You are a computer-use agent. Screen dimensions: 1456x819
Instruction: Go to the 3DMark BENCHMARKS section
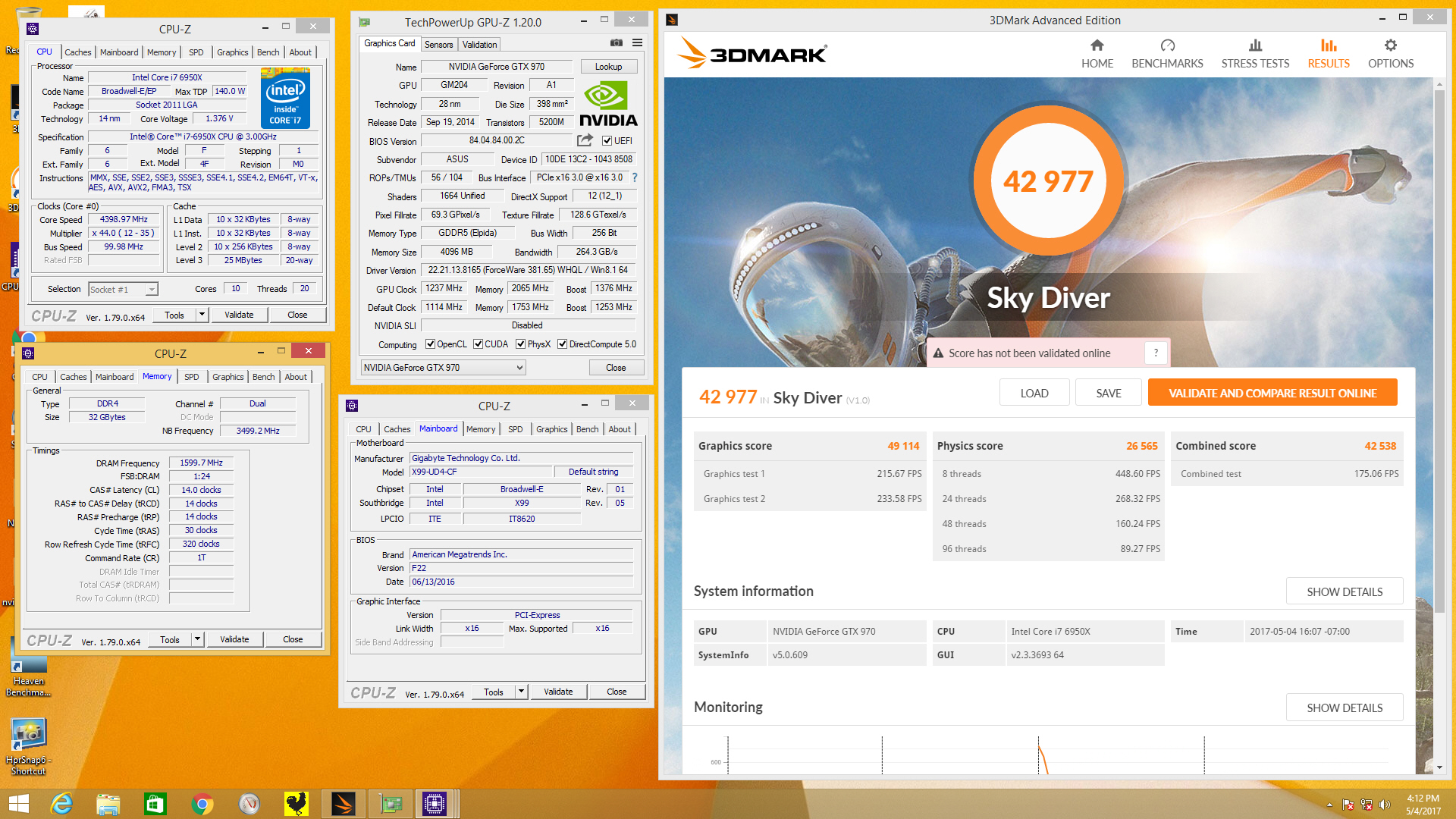1167,54
